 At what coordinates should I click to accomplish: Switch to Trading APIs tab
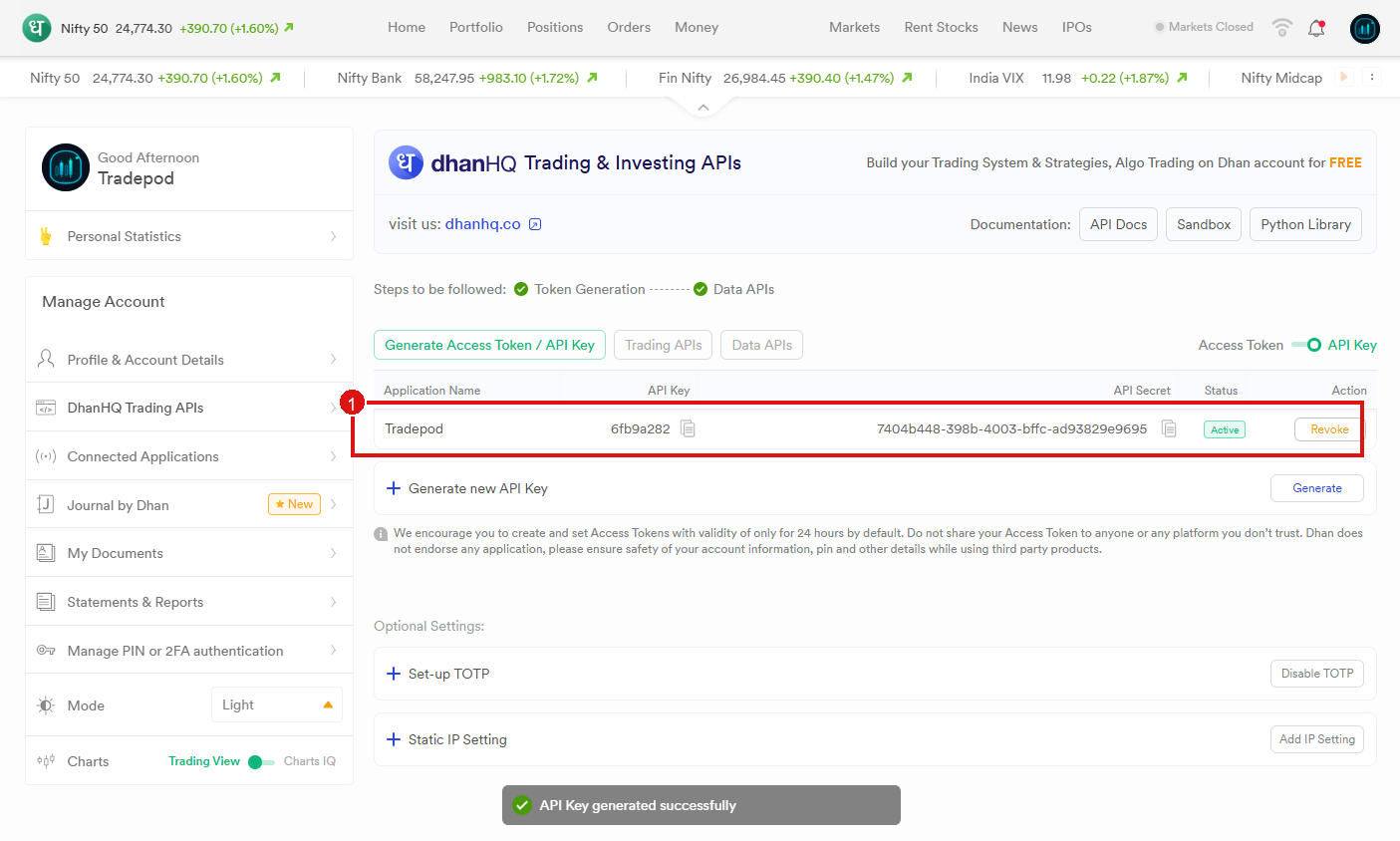pyautogui.click(x=664, y=345)
